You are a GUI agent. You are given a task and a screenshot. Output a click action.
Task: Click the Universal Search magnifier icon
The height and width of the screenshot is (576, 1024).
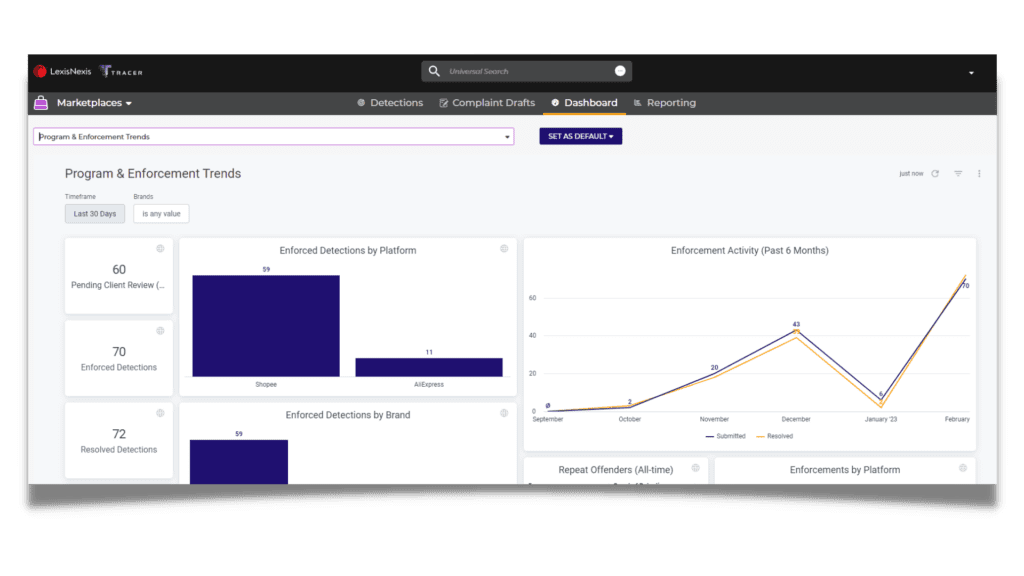point(434,71)
